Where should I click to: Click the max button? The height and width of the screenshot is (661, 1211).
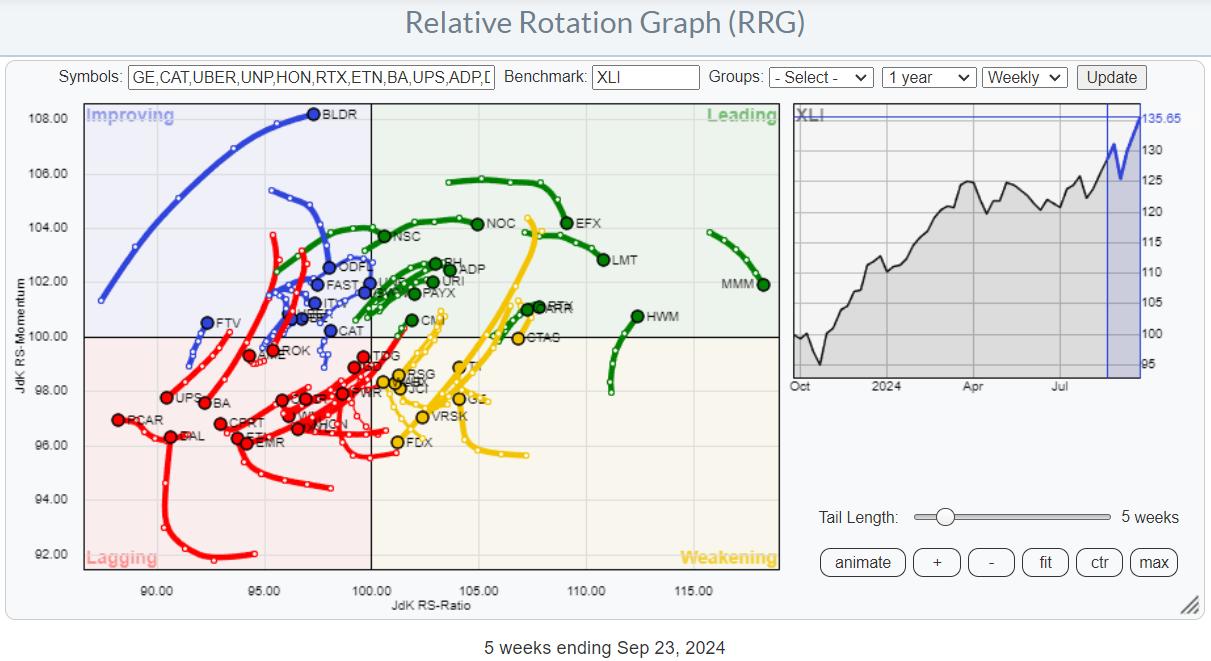[1154, 562]
